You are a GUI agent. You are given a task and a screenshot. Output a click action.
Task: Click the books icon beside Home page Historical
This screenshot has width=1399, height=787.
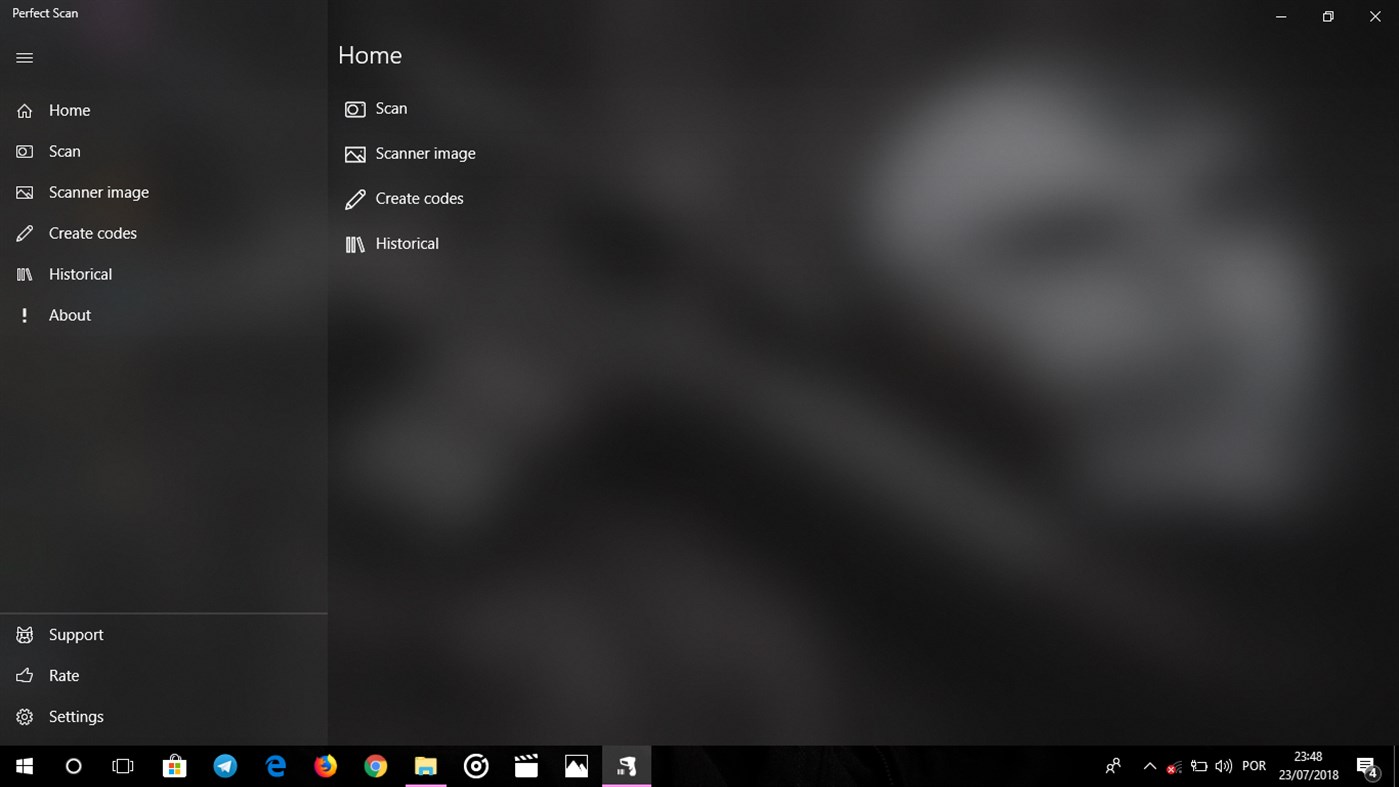point(355,244)
